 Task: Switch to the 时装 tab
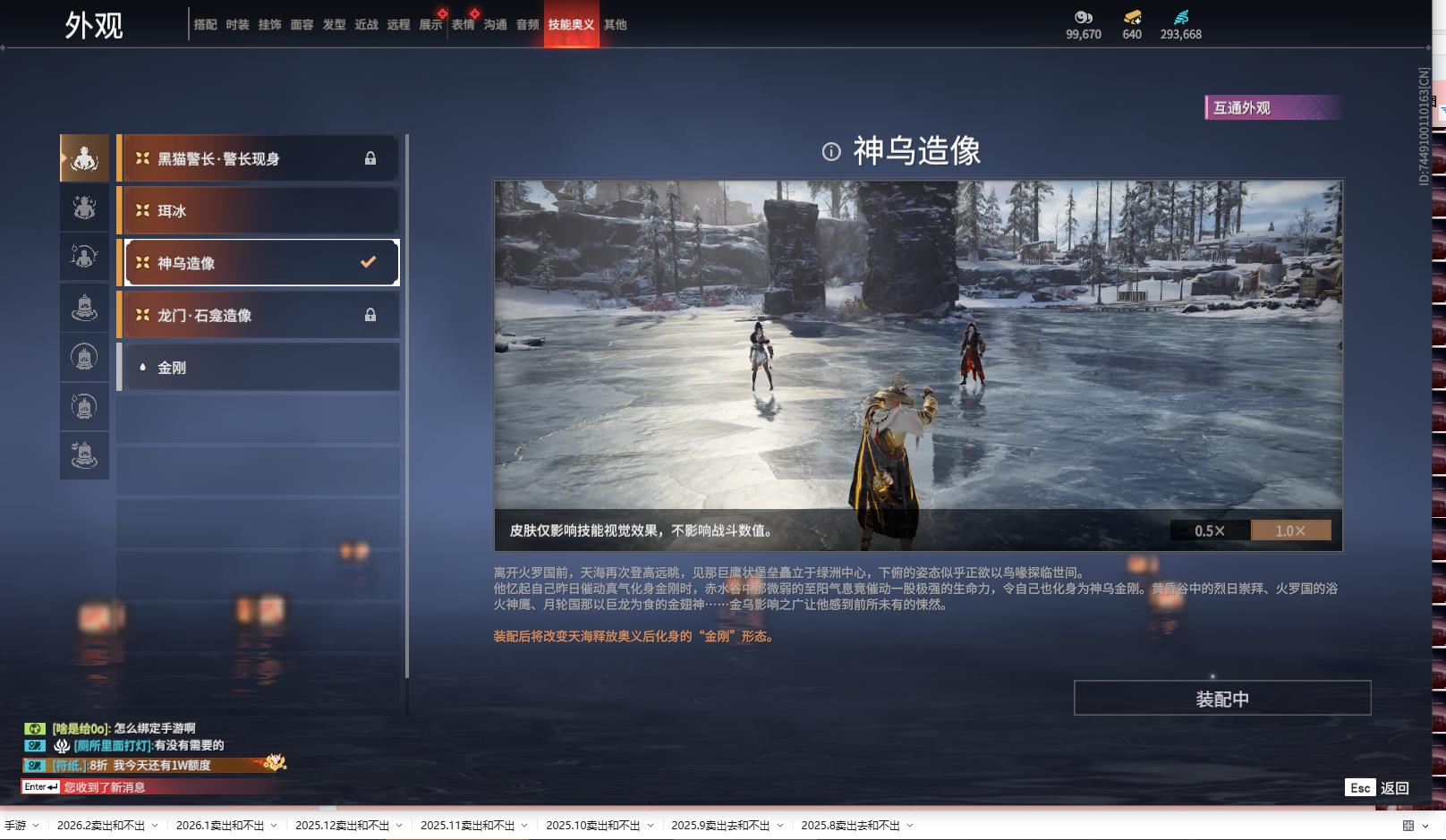(236, 24)
